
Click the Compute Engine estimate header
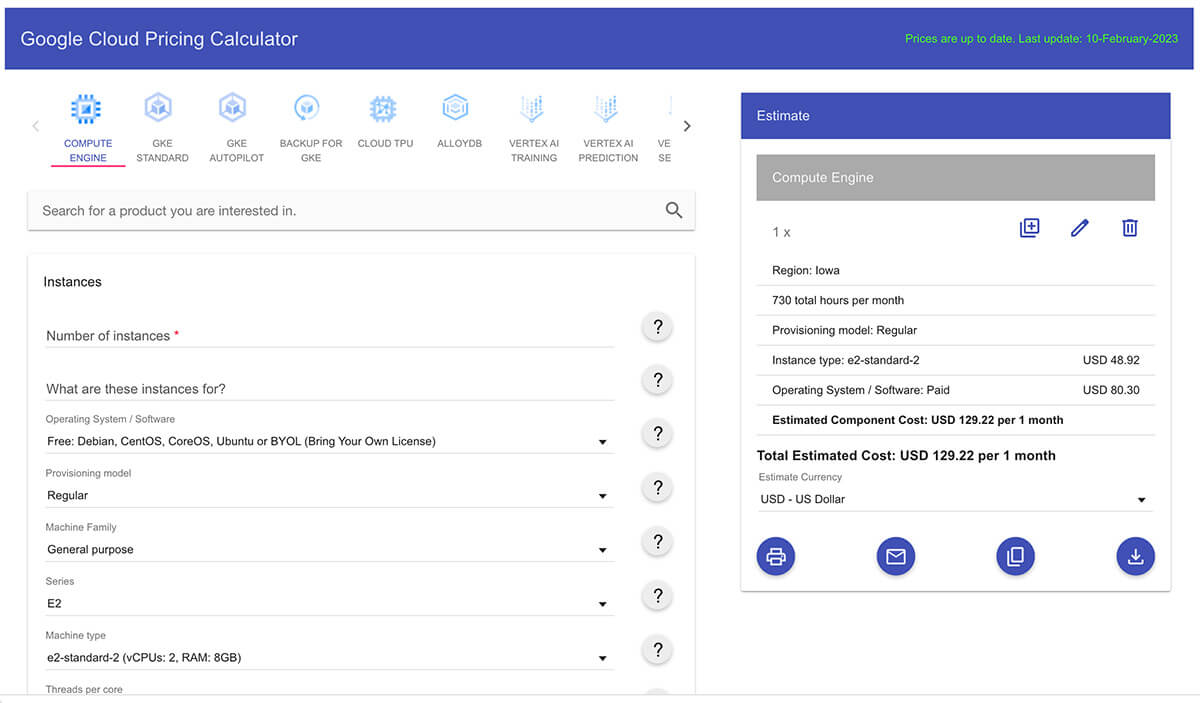click(956, 177)
